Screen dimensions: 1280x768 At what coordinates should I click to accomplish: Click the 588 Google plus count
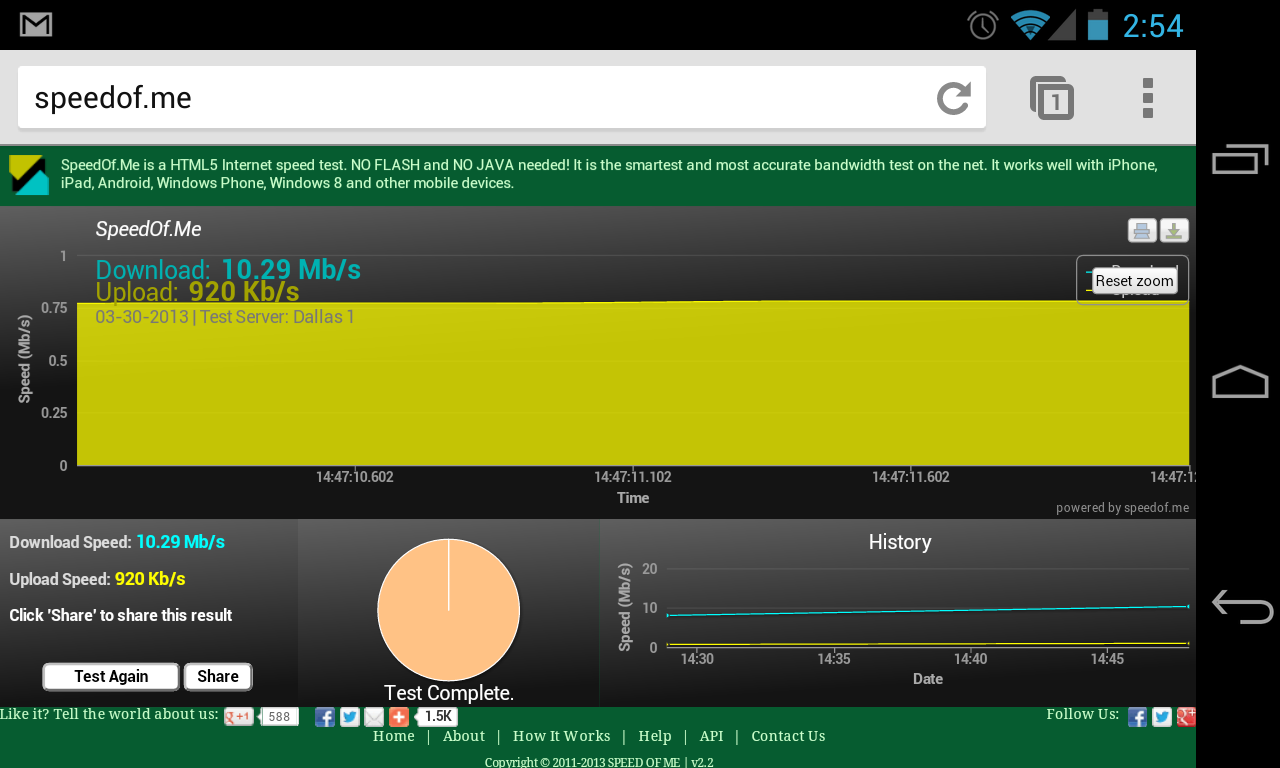(x=279, y=717)
